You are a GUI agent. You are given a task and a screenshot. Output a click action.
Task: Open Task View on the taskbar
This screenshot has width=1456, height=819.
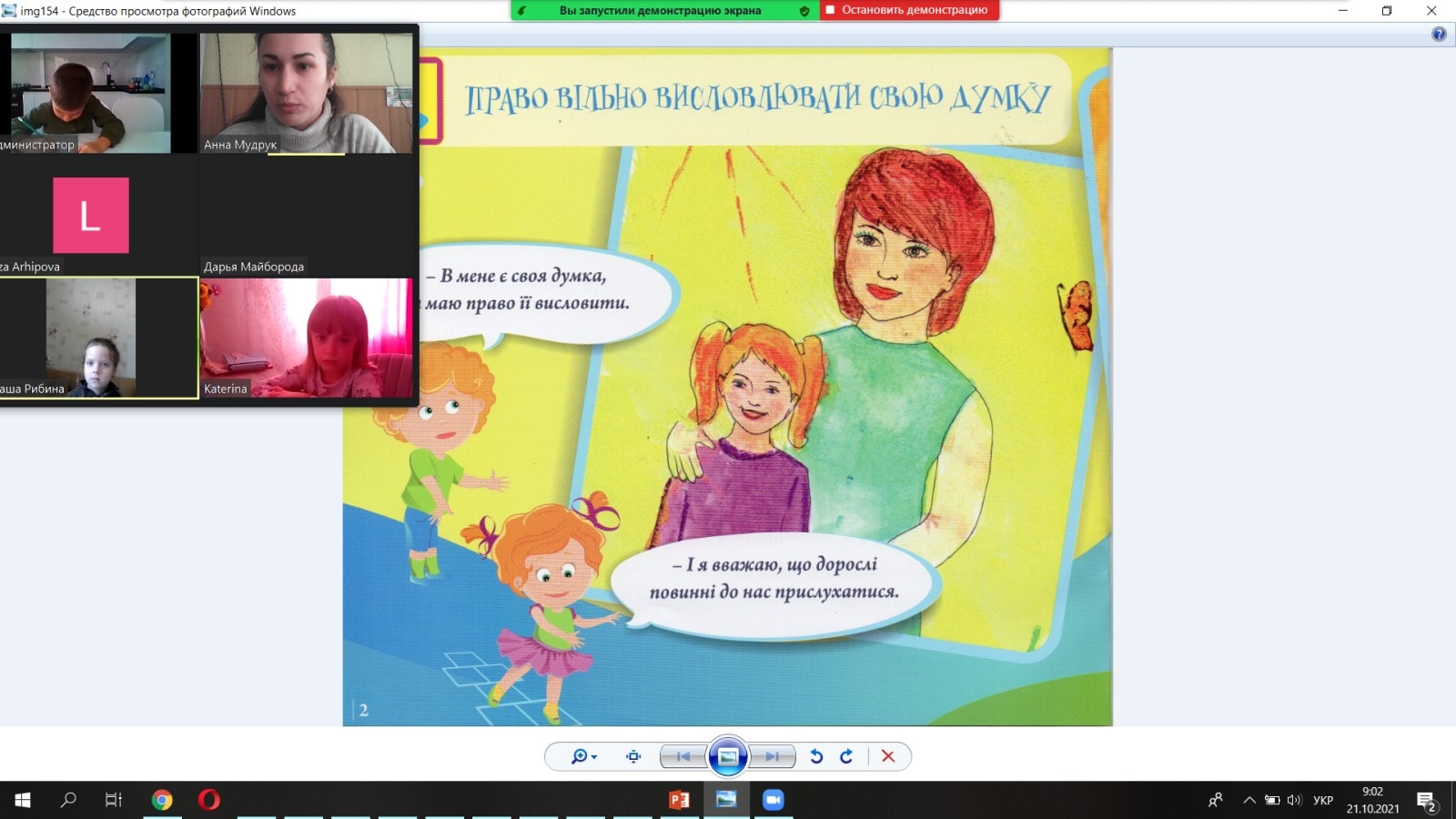coord(114,800)
